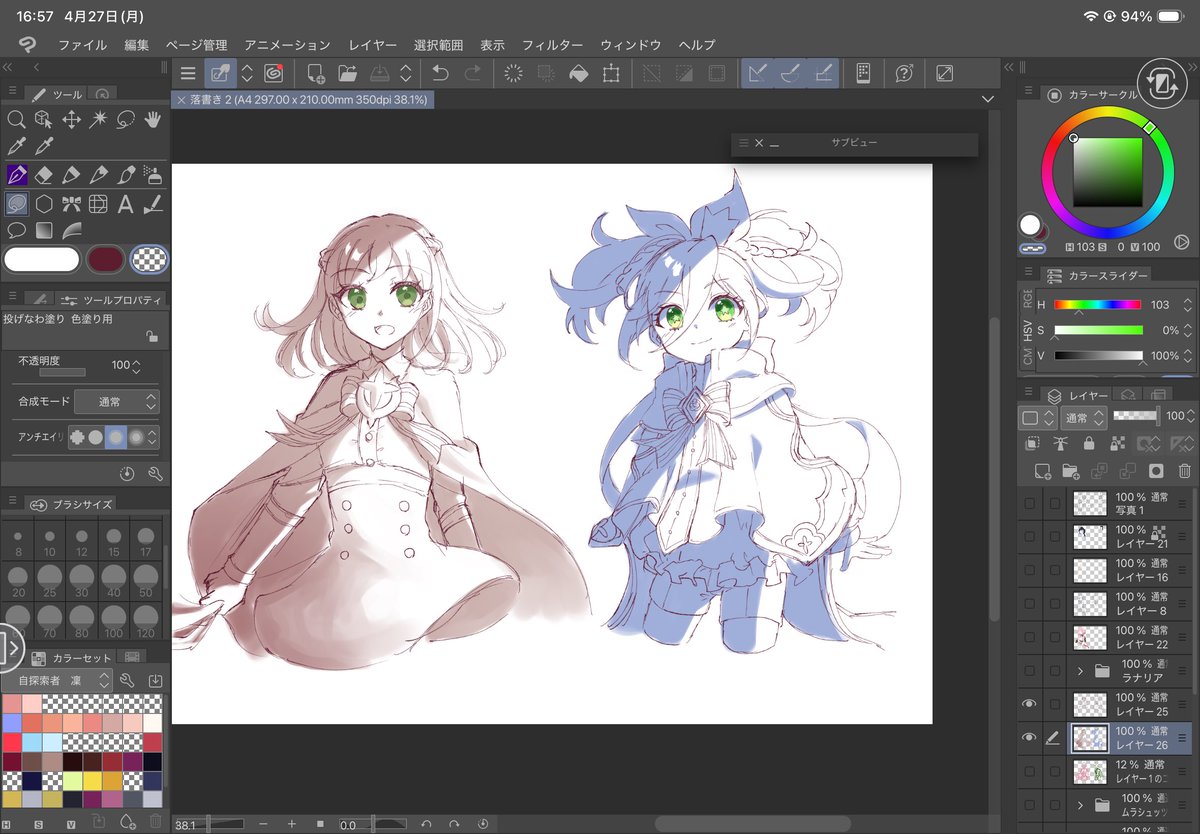
Task: Select the Zoom tool
Action: [17, 120]
